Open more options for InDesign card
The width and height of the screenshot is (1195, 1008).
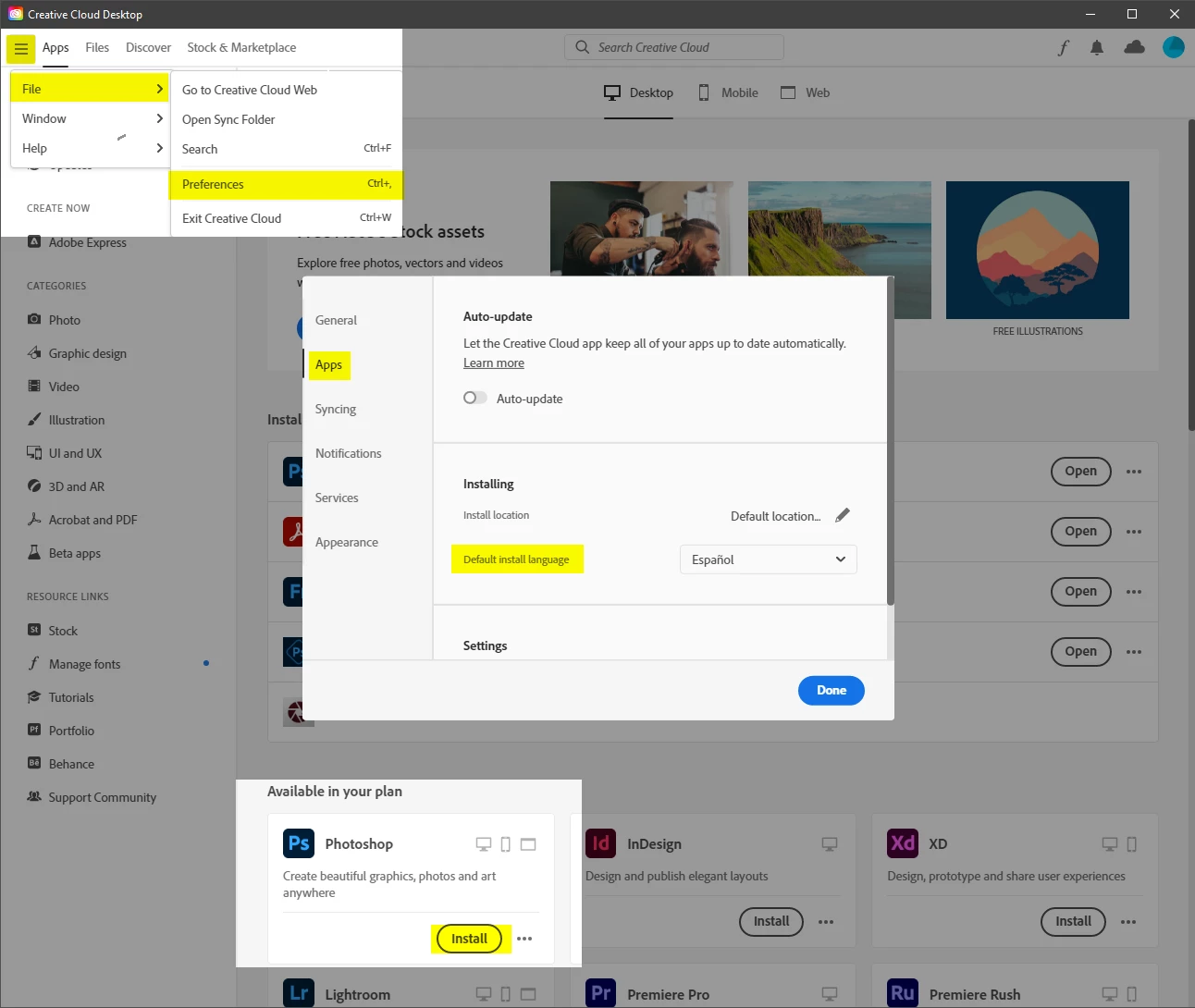pos(826,922)
